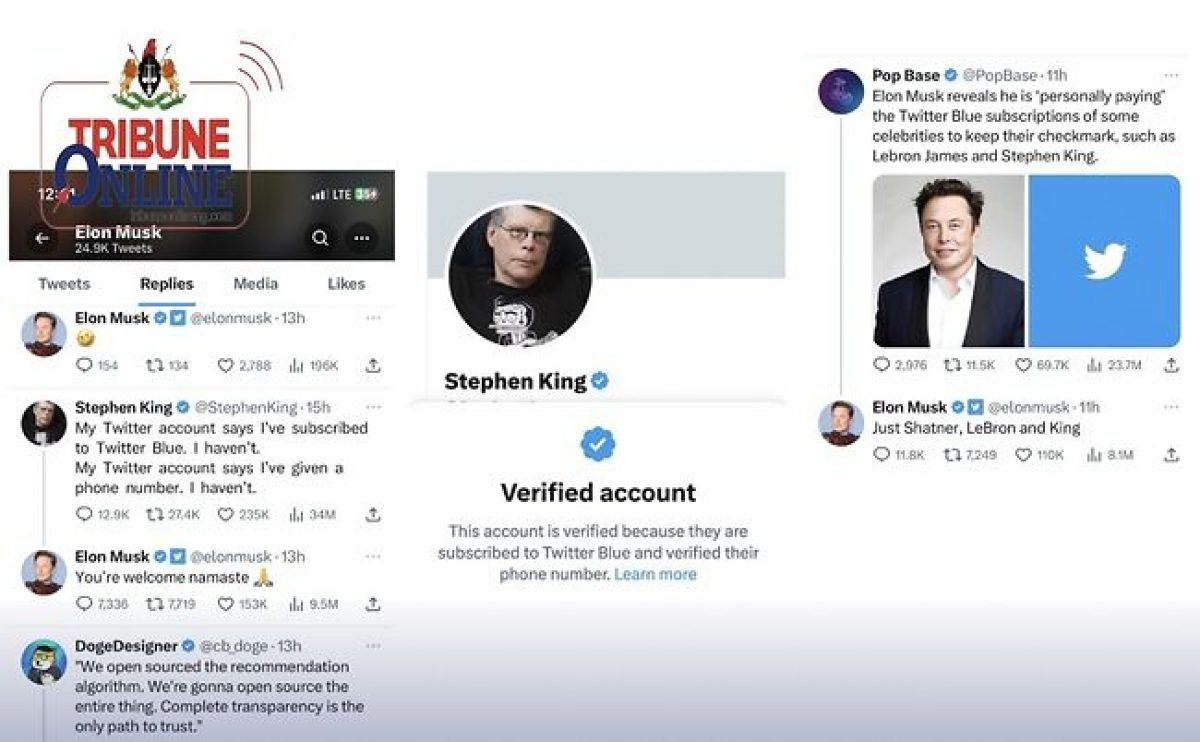Tap the back arrow beside Elon Musk header
1200x742 pixels.
[x=41, y=238]
